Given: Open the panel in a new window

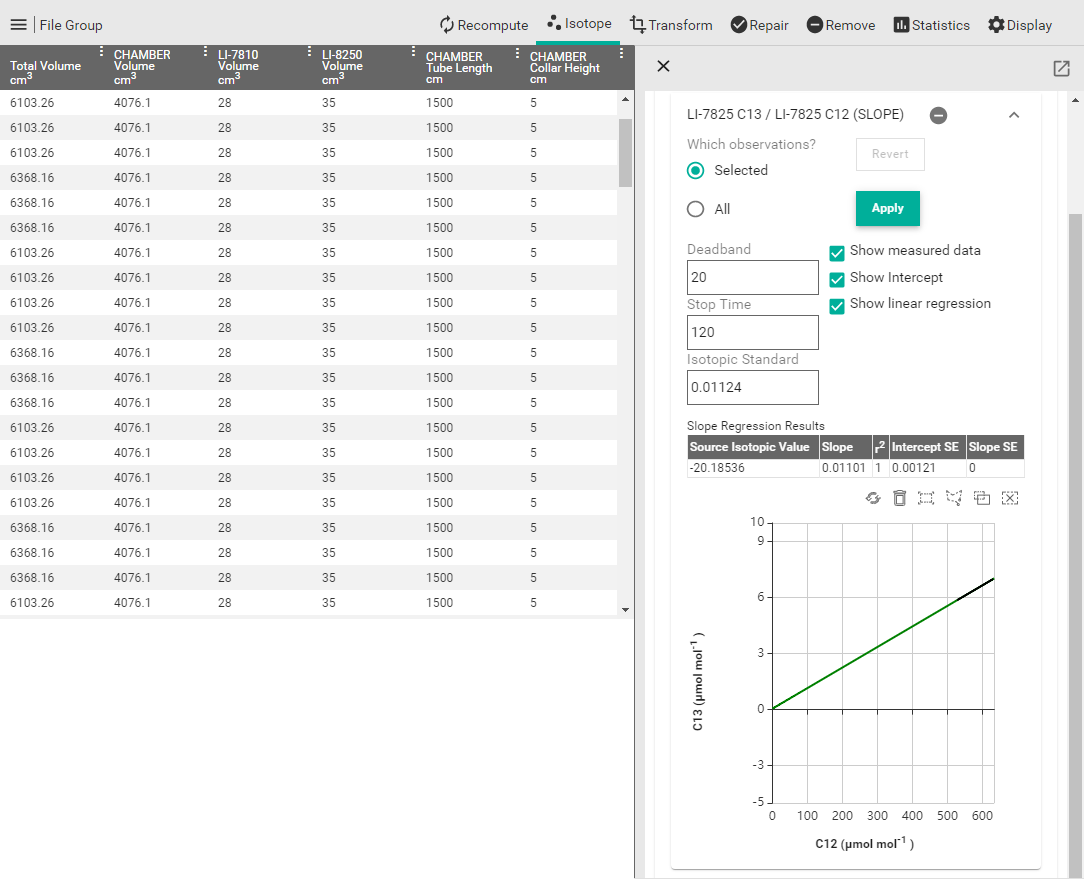Looking at the screenshot, I should (1061, 68).
